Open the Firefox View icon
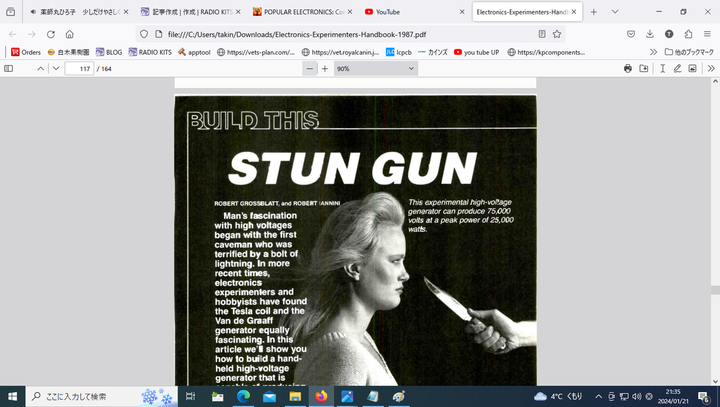The image size is (720, 407). coord(10,12)
